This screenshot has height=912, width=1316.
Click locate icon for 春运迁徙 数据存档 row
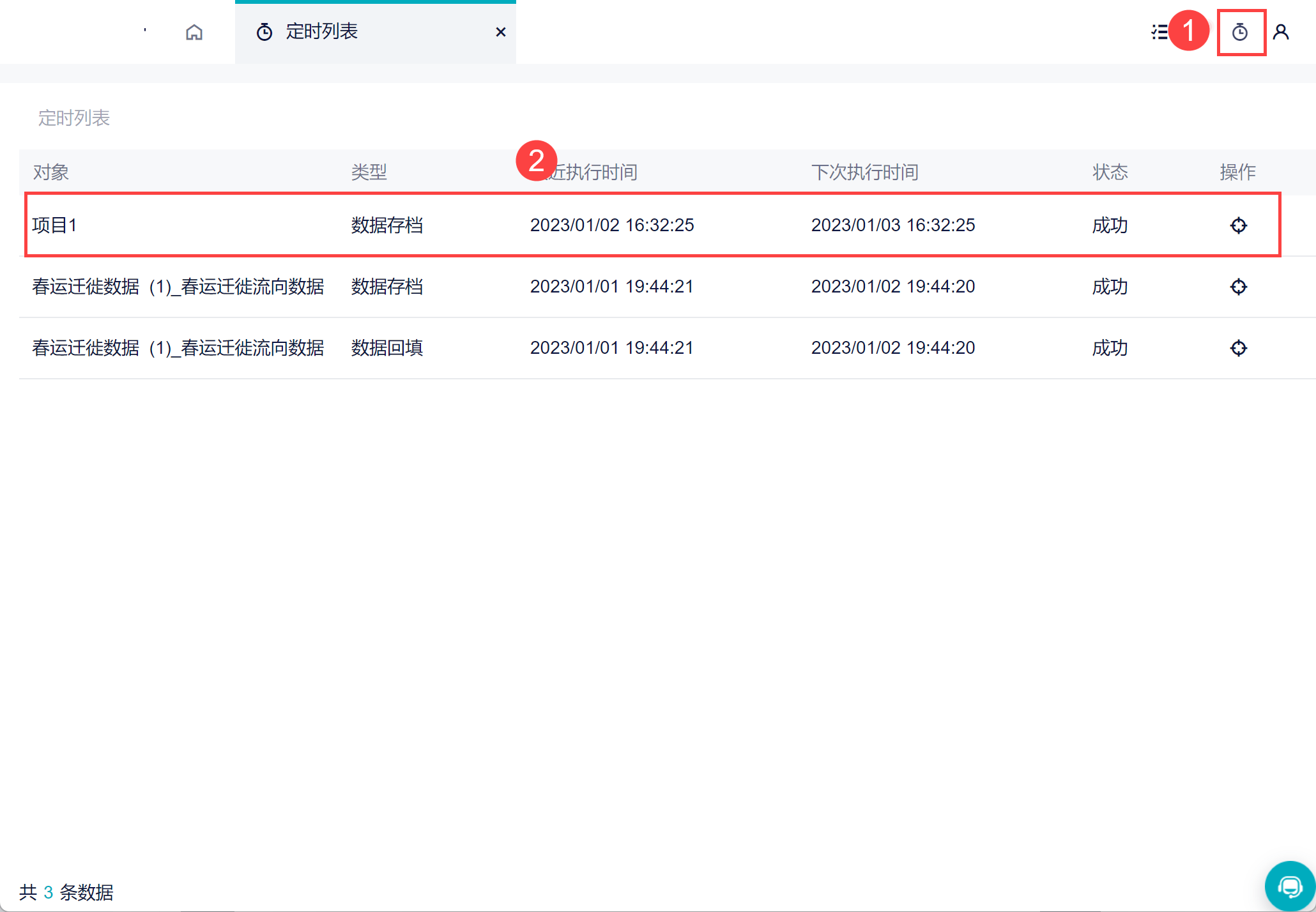pyautogui.click(x=1238, y=287)
